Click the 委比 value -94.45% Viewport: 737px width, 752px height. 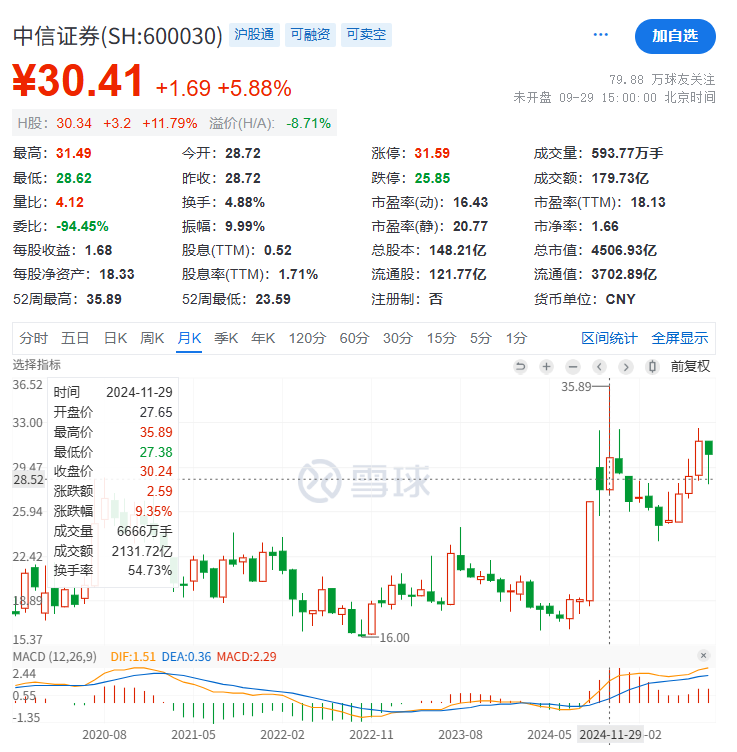point(82,226)
